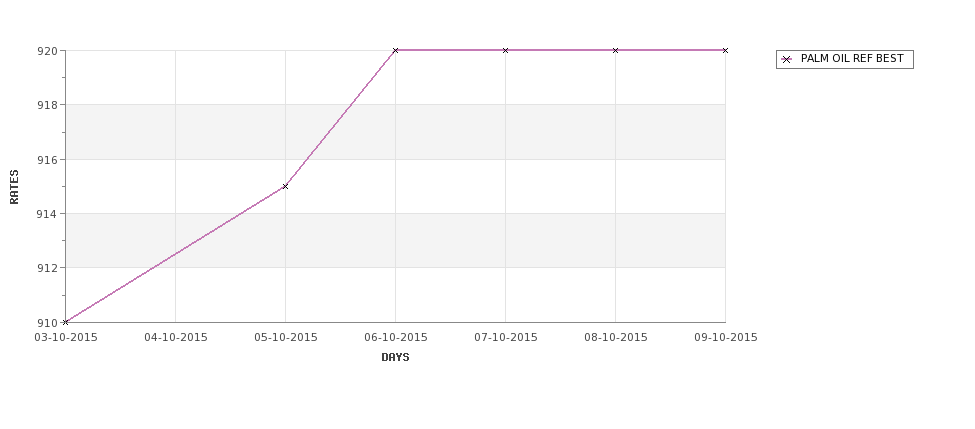Screen dimensions: 975x429
Task: Select the 08-10-2015 data point marker
Action: (616, 50)
